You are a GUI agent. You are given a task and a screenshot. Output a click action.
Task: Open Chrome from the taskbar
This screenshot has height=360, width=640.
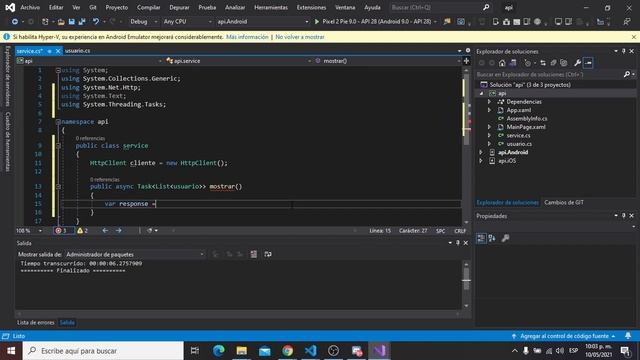pyautogui.click(x=287, y=351)
